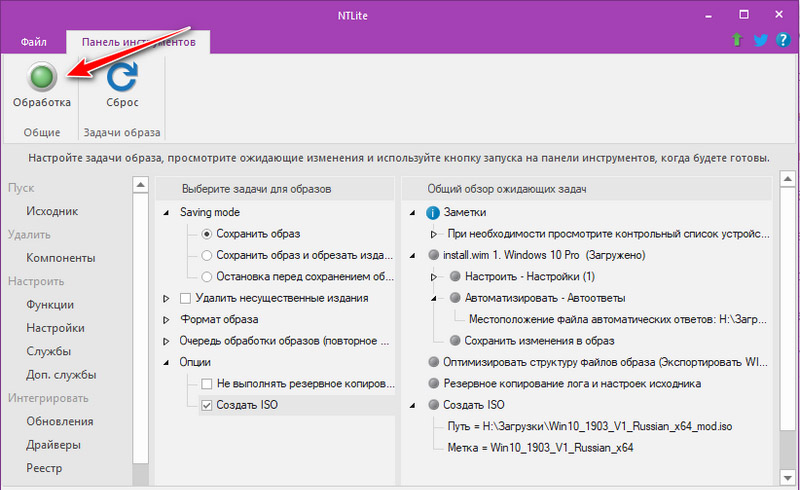The width and height of the screenshot is (800, 490).
Task: Untick the Создать ISO checkbox
Action: pos(207,405)
